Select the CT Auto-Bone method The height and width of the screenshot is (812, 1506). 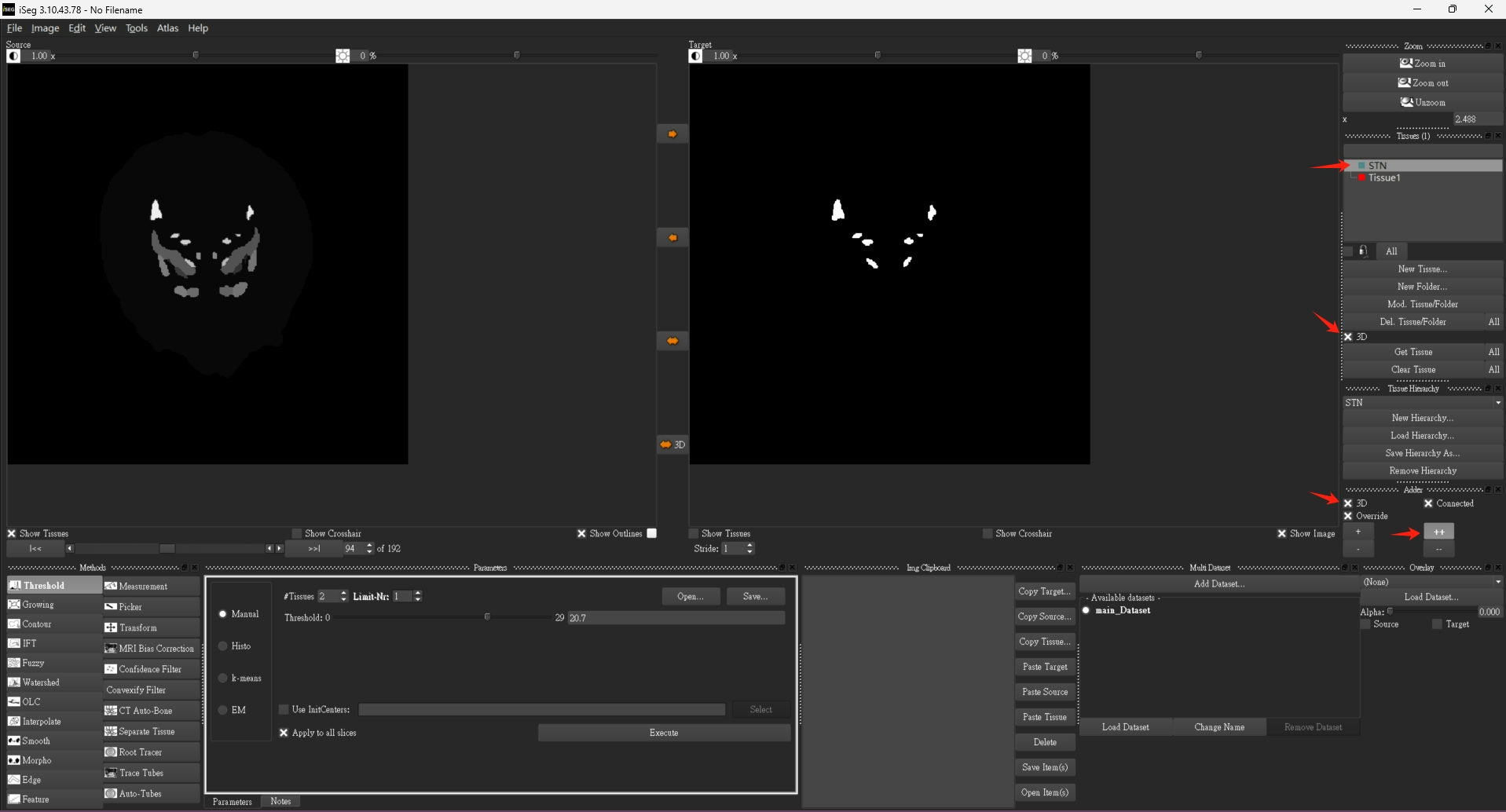pos(145,711)
